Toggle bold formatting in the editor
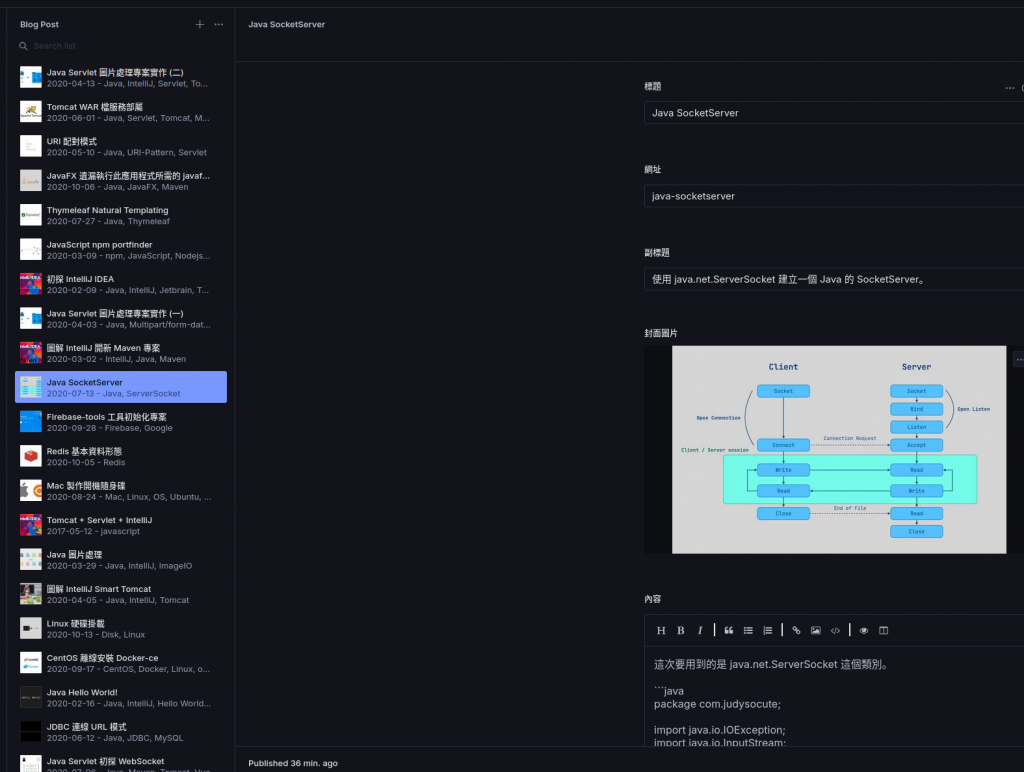1024x772 pixels. click(x=680, y=630)
